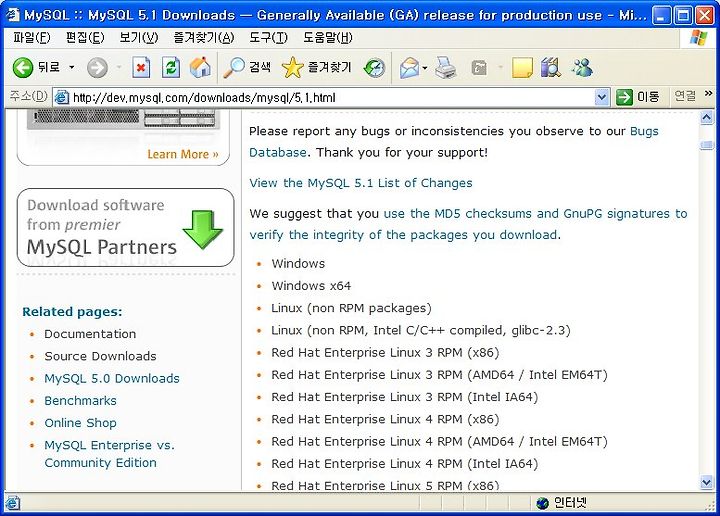The width and height of the screenshot is (720, 516).
Task: Click the Print icon
Action: coord(445,68)
